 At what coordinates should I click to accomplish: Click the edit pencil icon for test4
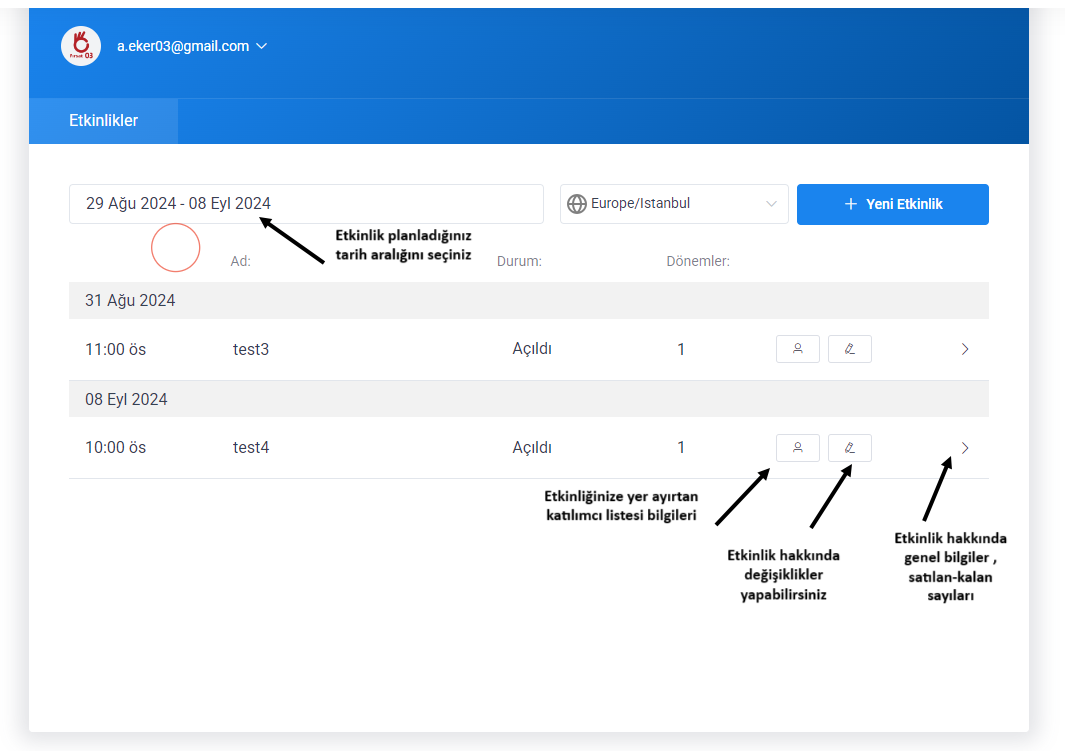pos(849,448)
